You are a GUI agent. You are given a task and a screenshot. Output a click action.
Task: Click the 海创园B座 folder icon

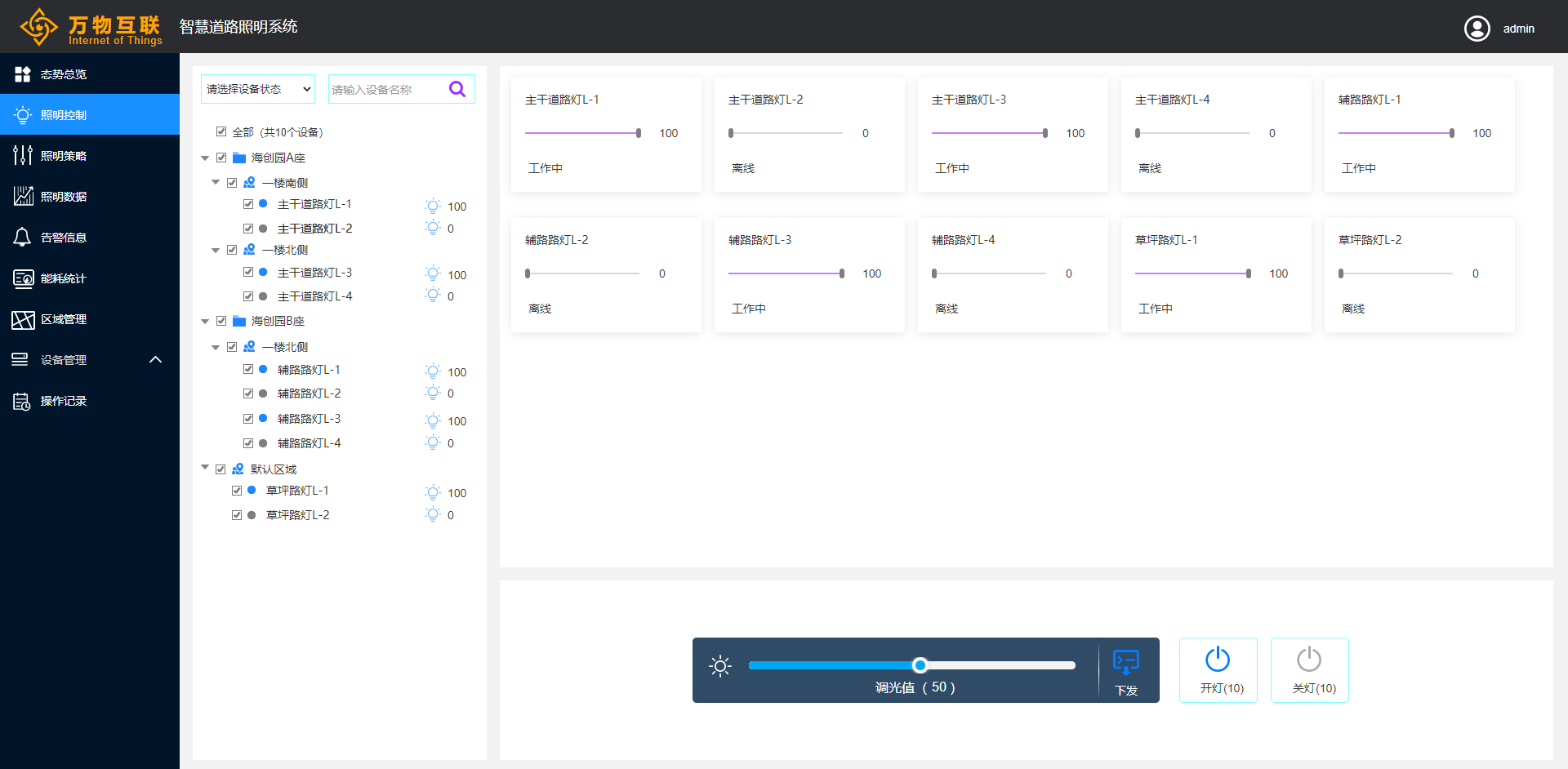pyautogui.click(x=239, y=321)
